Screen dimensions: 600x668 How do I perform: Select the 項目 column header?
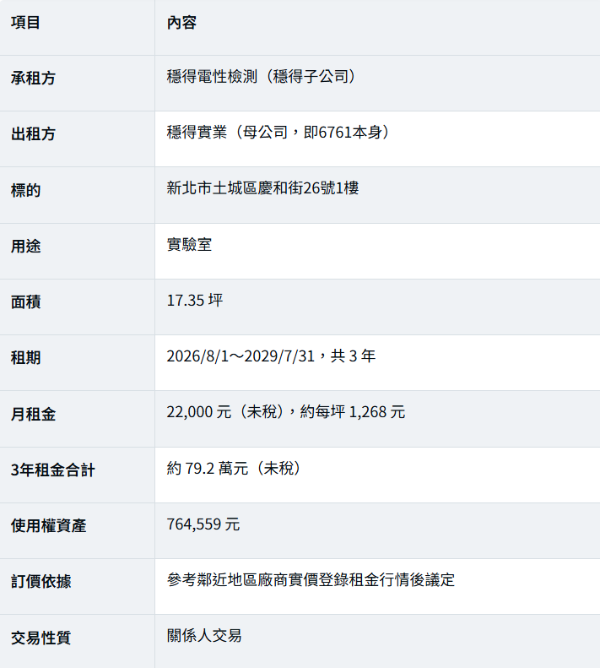tap(26, 23)
